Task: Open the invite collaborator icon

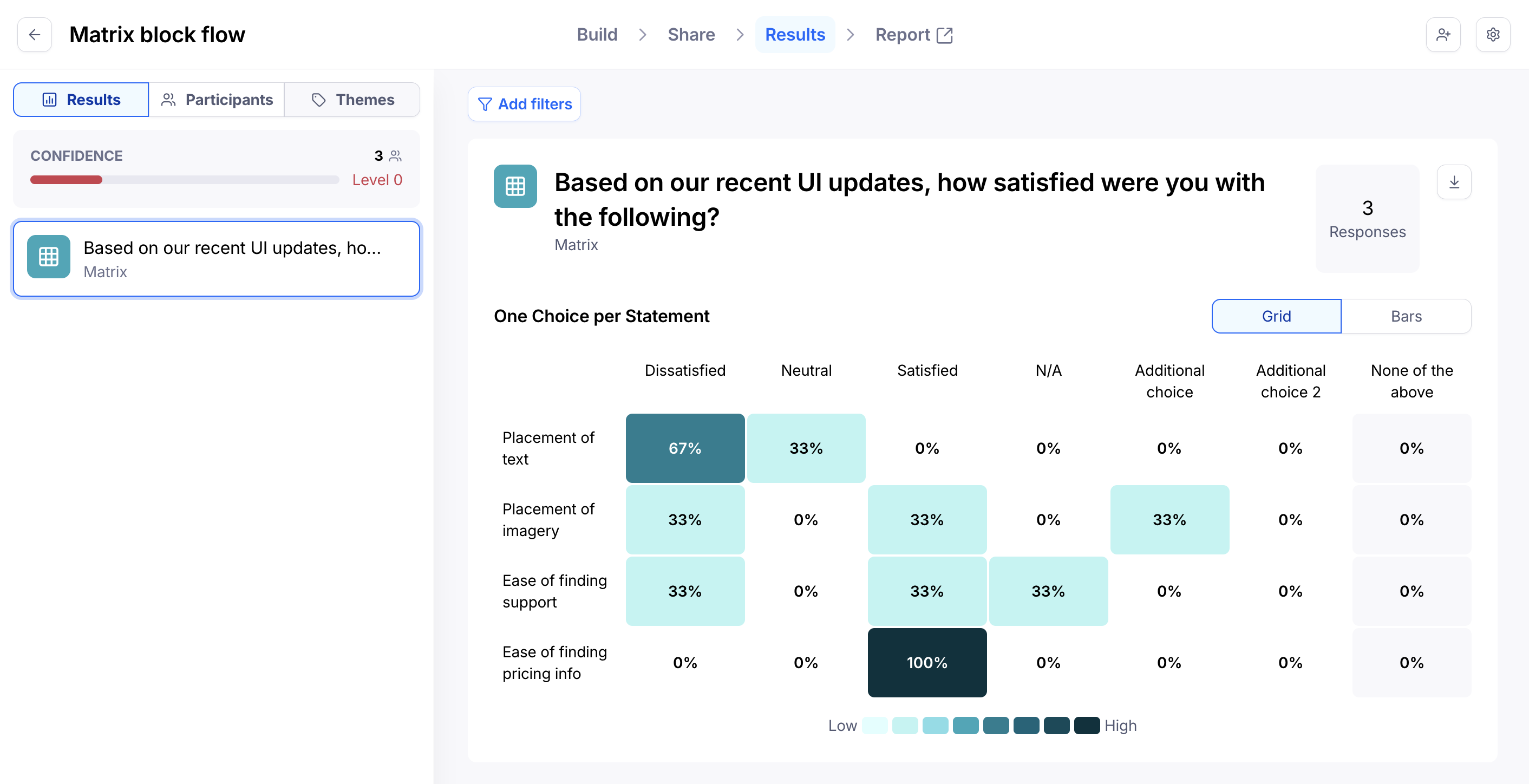Action: 1443,35
